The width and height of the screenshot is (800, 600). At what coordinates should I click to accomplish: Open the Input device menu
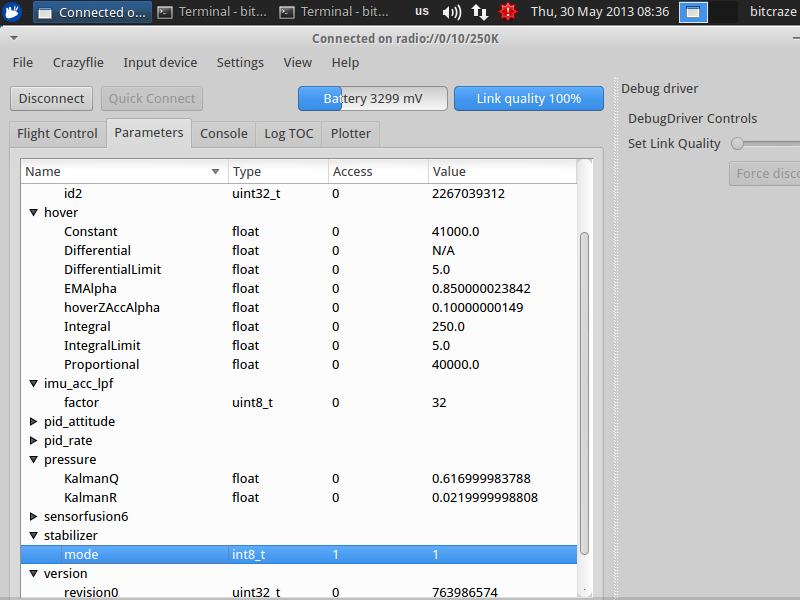click(x=160, y=62)
